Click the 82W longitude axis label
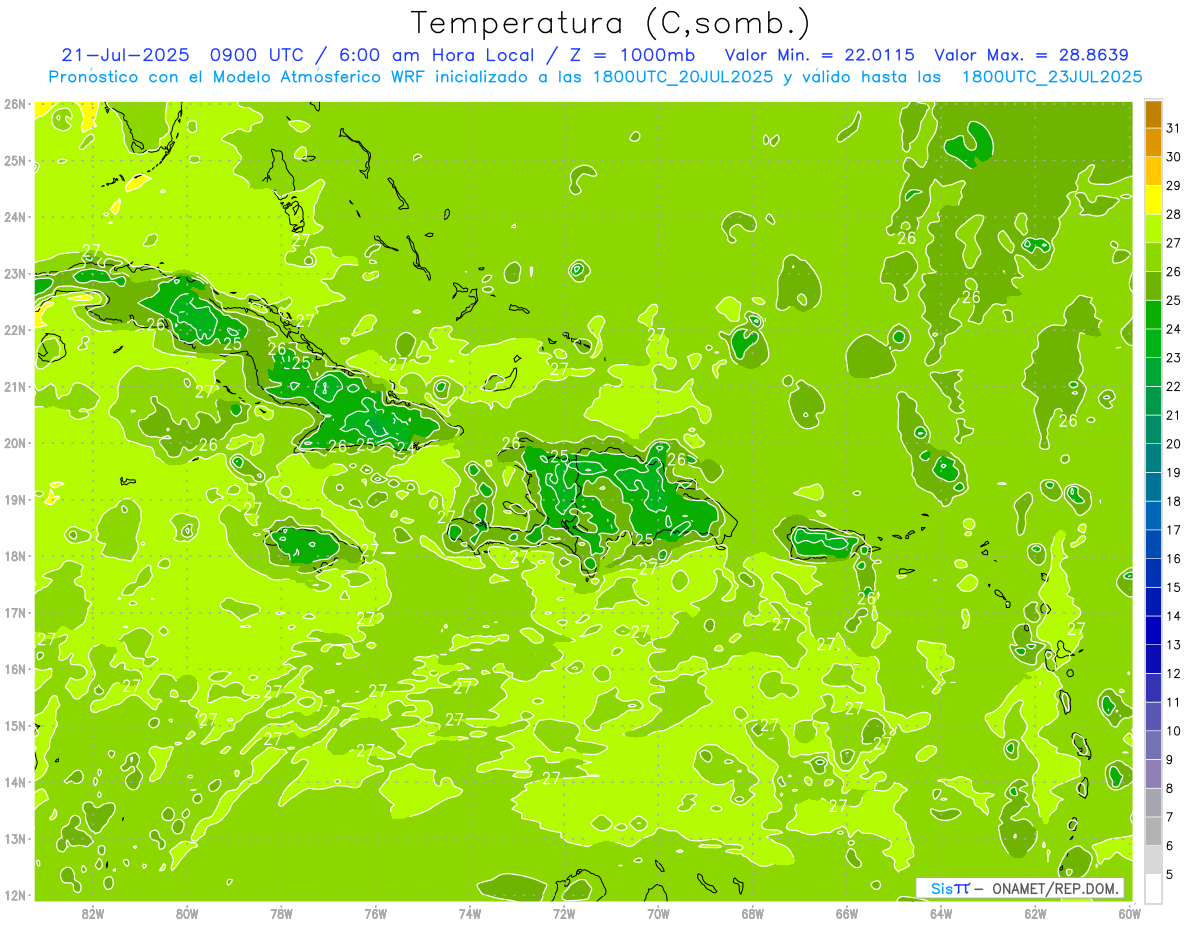This screenshot has width=1200, height=927. click(93, 913)
